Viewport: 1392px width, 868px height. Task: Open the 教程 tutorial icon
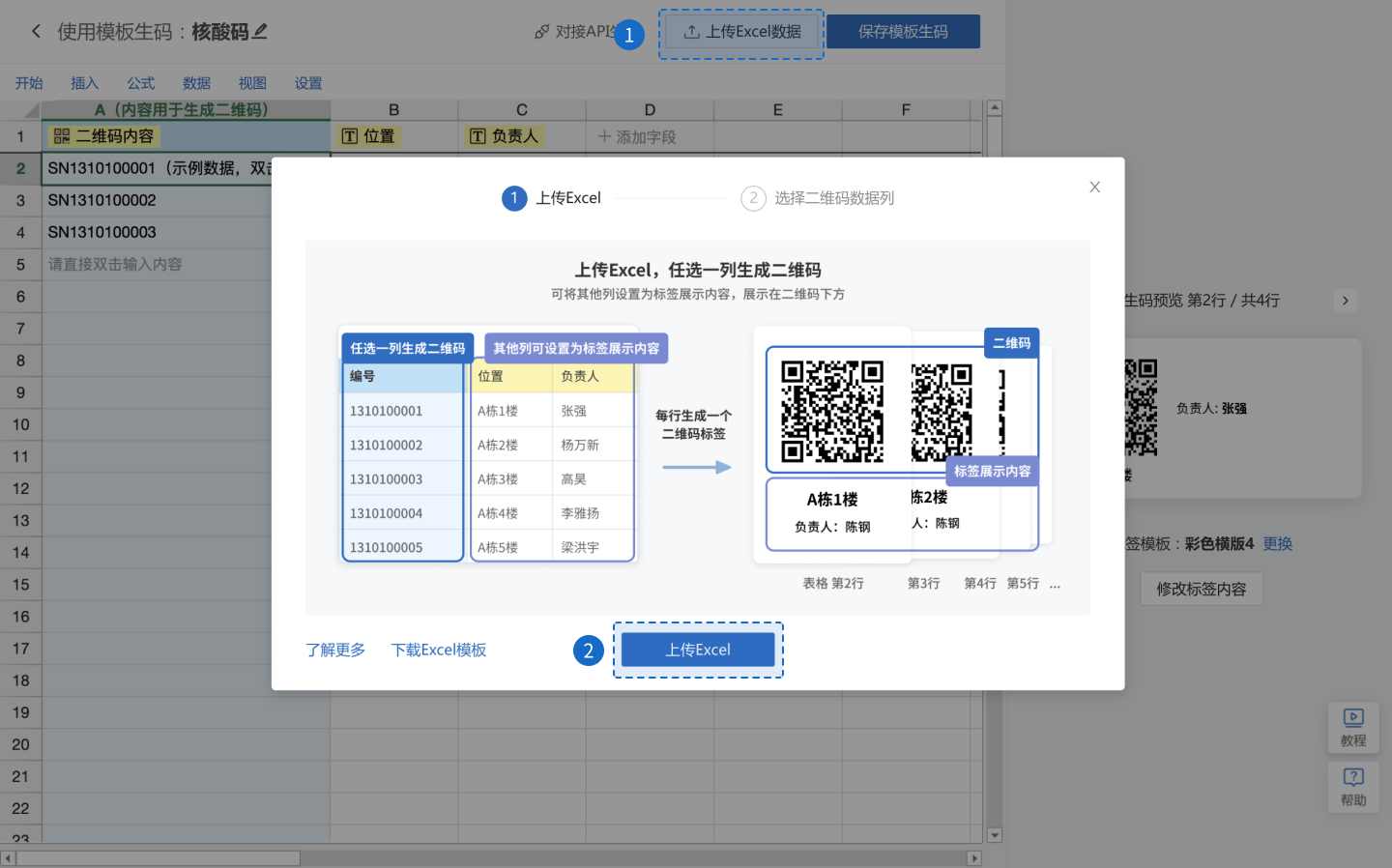(1353, 727)
